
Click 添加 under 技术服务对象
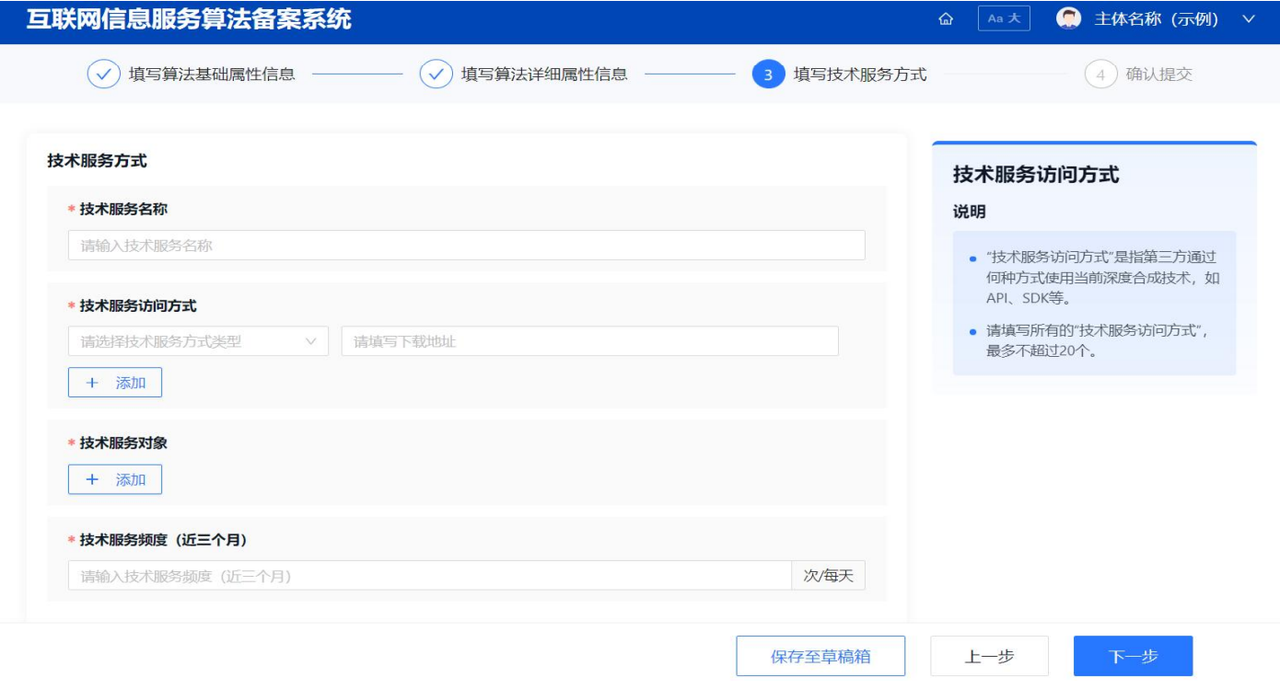(x=115, y=479)
